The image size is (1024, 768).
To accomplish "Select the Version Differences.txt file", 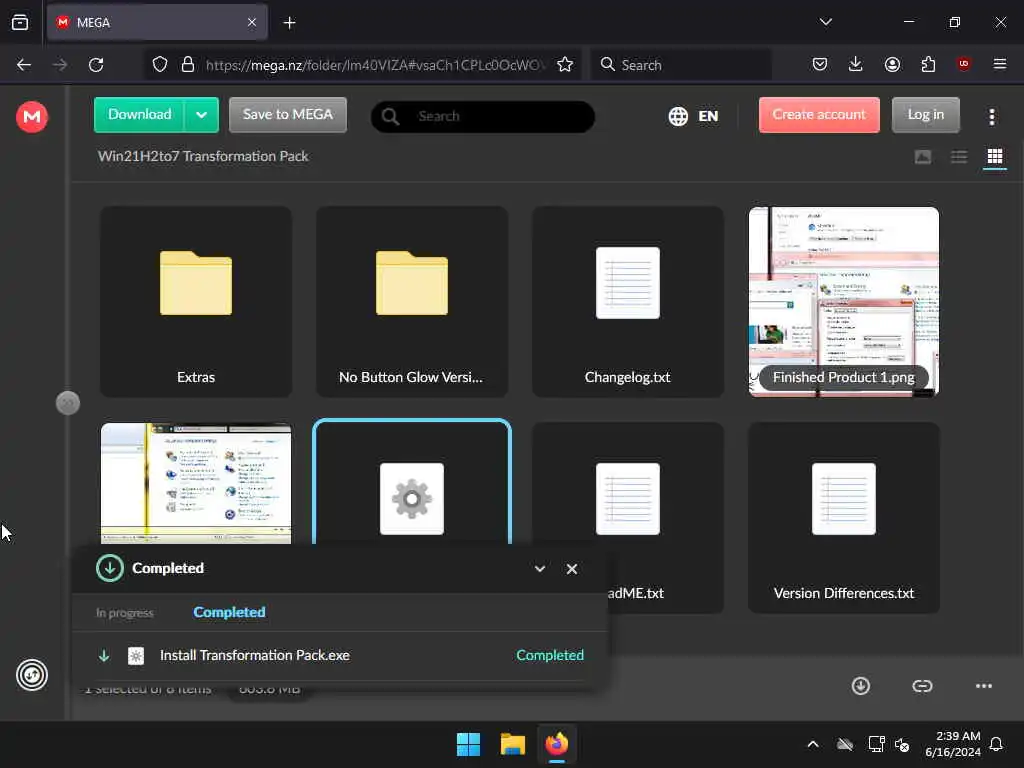I will click(844, 517).
